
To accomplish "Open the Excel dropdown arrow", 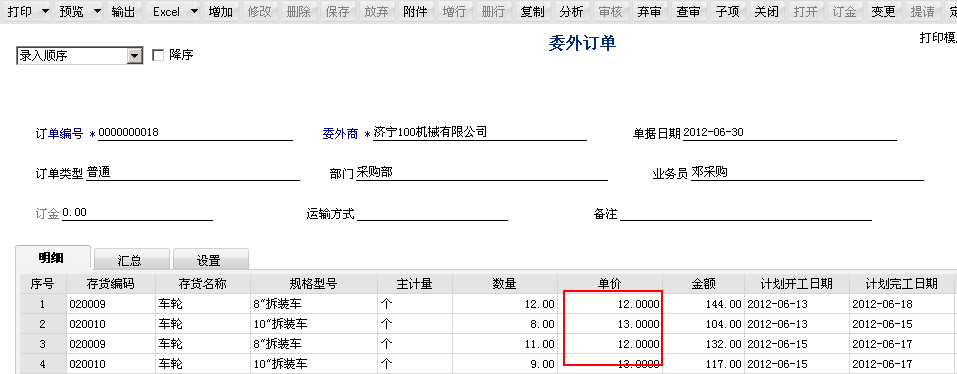I will (194, 12).
